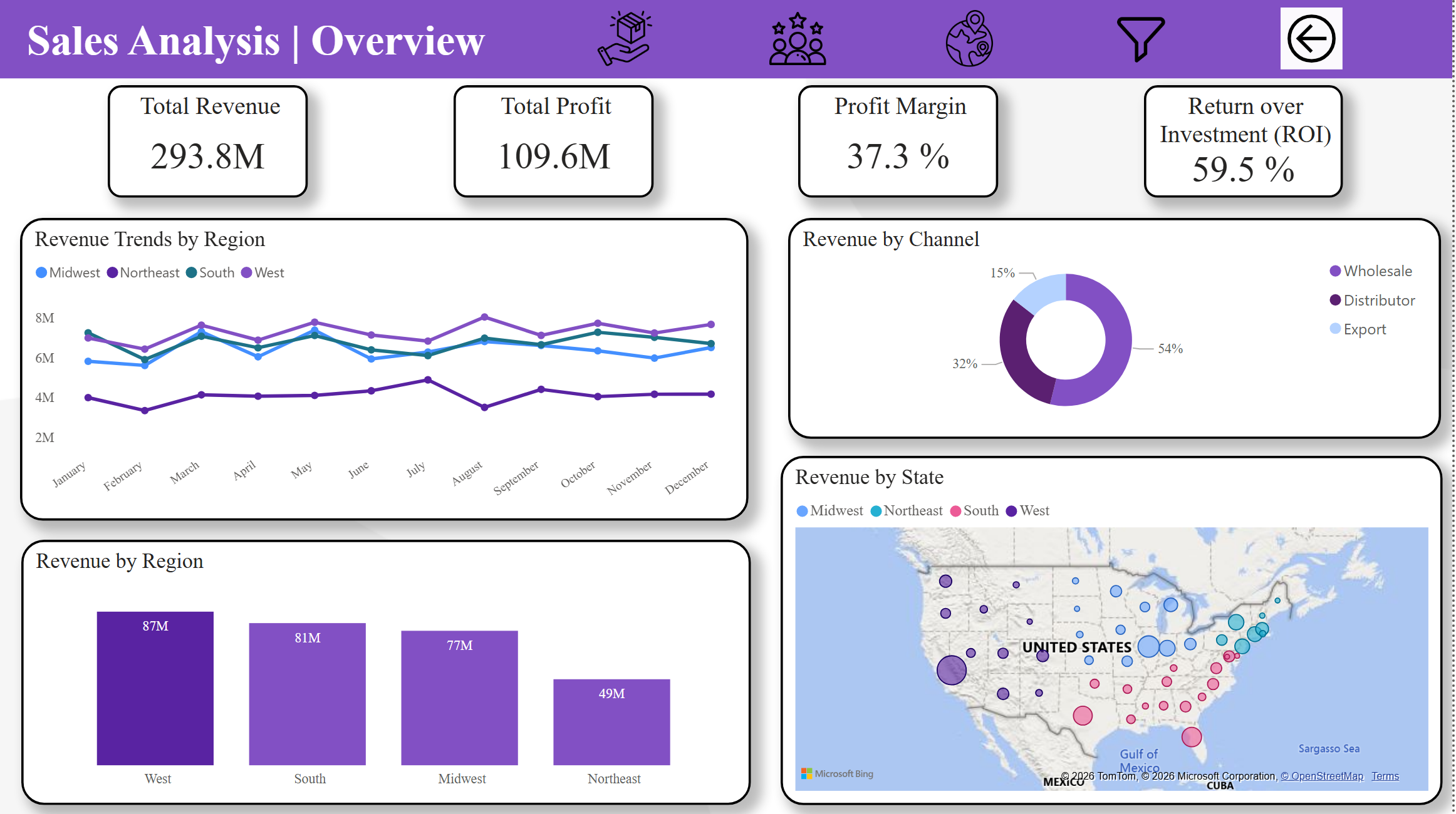
Task: Open the product box-in-hand page icon
Action: pos(625,39)
